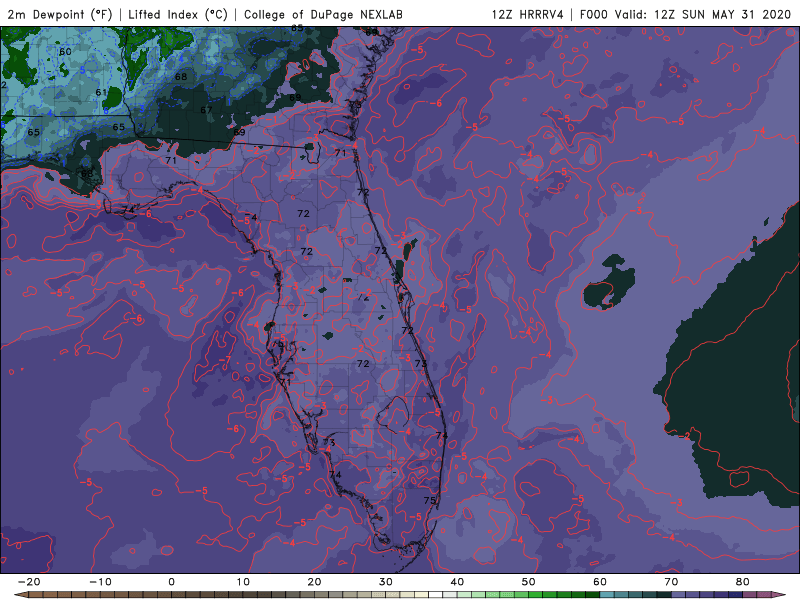Click the "30" color scale label
Screen dimensions: 800x600
(386, 582)
